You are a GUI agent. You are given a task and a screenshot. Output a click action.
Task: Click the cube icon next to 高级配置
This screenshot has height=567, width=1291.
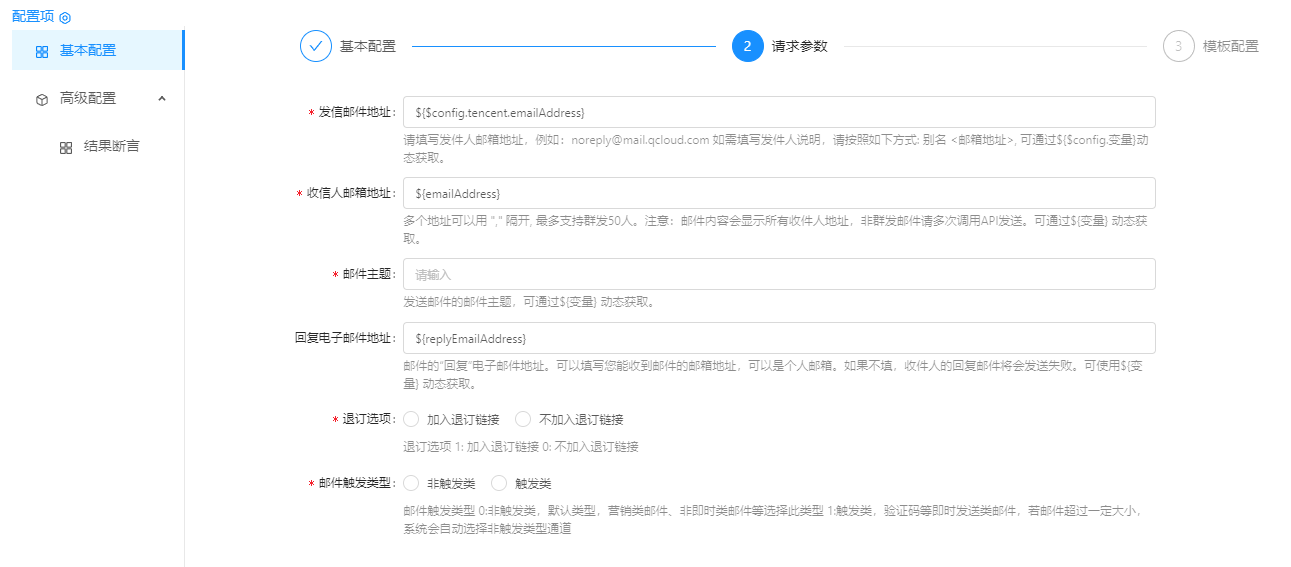coord(42,99)
